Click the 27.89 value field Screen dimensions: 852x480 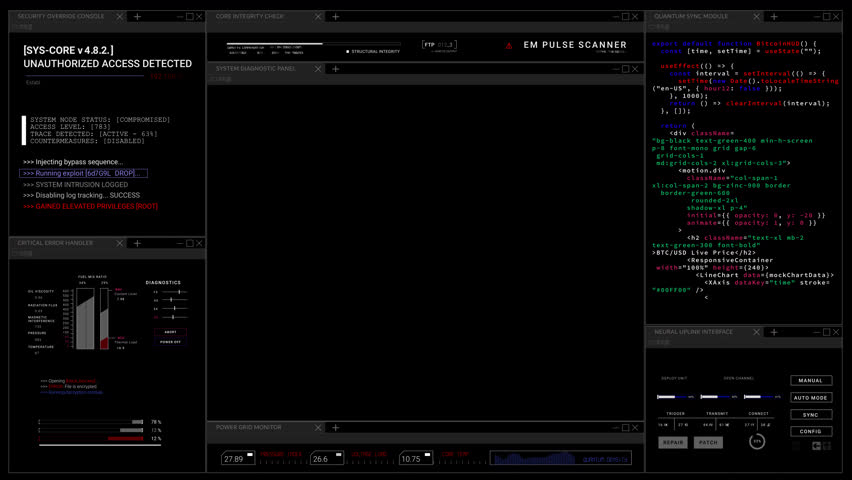pyautogui.click(x=238, y=458)
